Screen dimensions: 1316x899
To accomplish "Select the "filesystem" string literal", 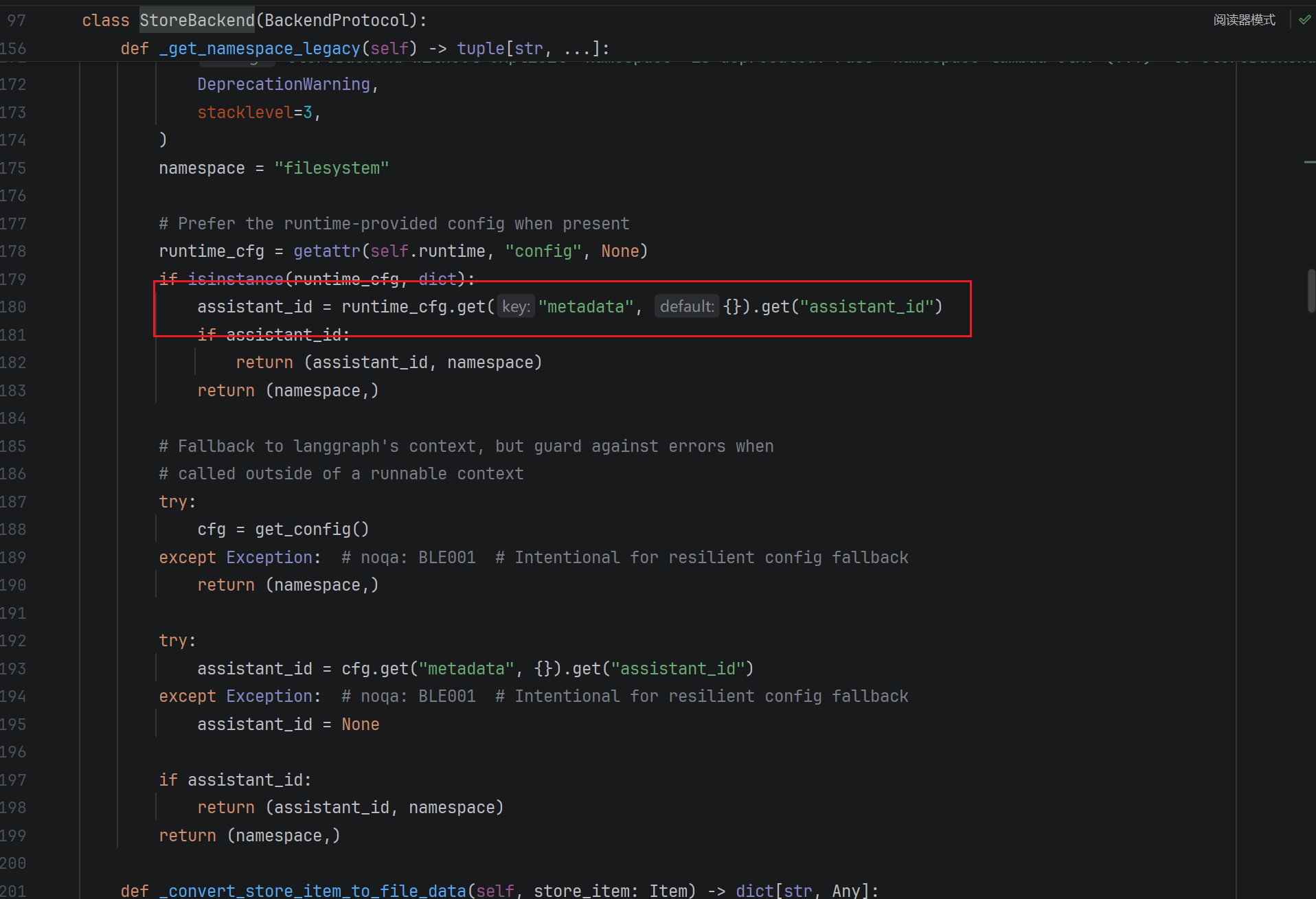I will point(332,168).
